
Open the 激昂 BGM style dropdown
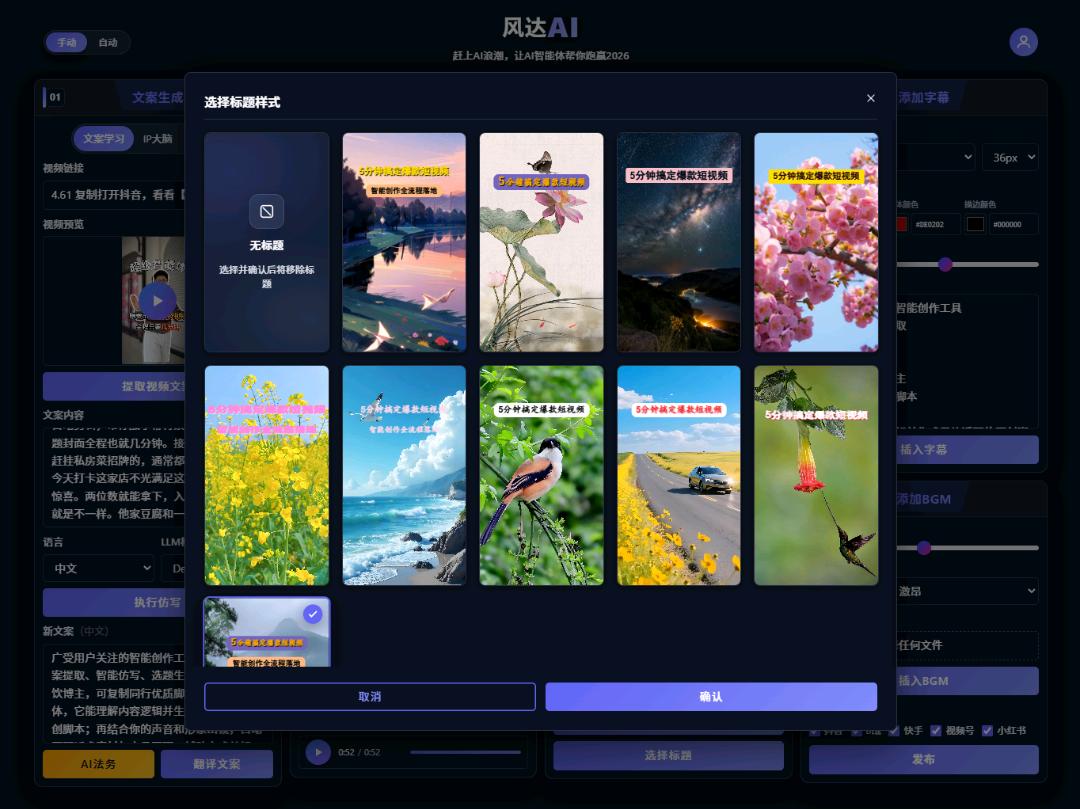pos(965,591)
